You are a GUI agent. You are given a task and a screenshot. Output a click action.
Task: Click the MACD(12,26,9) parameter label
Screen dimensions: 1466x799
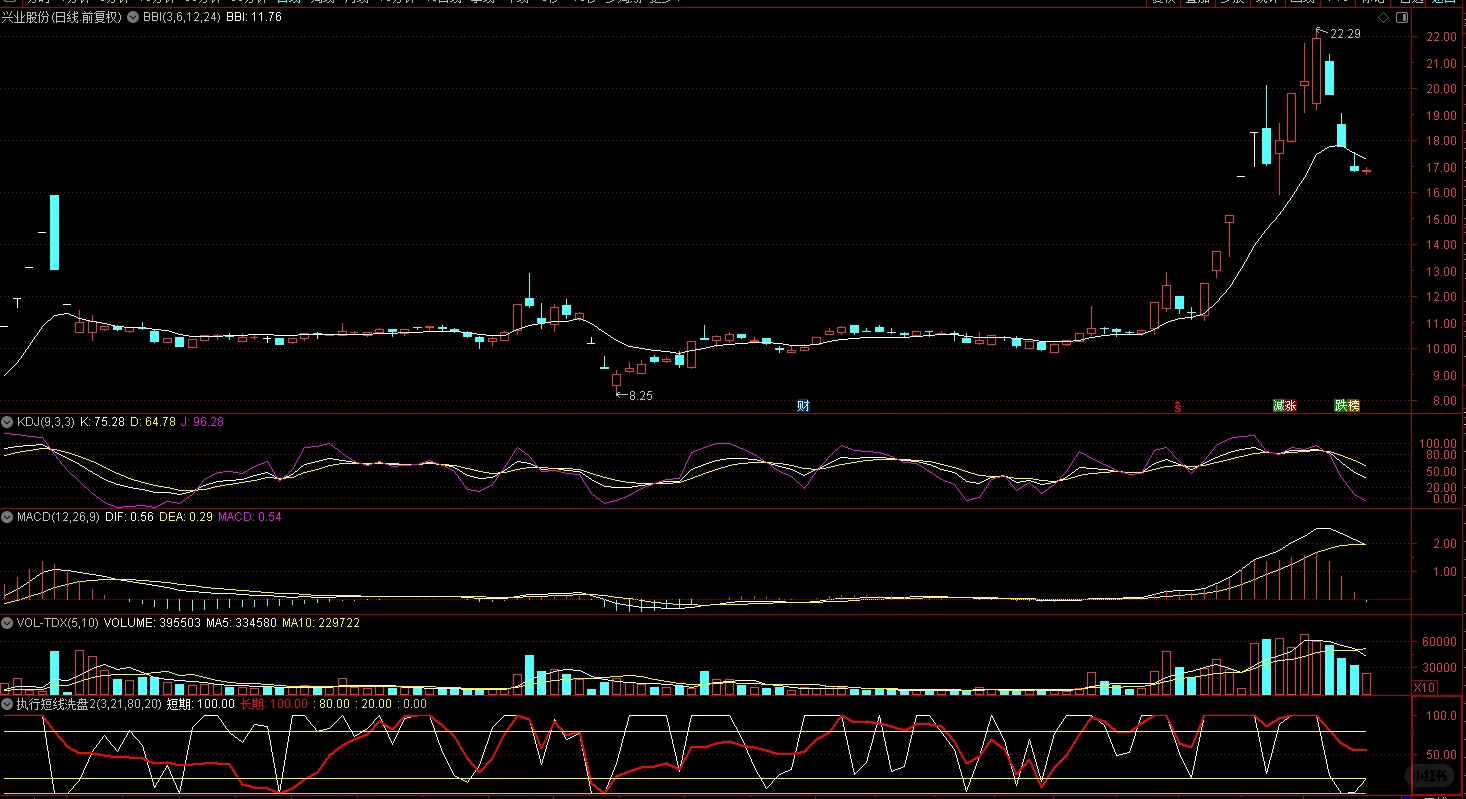click(x=56, y=518)
